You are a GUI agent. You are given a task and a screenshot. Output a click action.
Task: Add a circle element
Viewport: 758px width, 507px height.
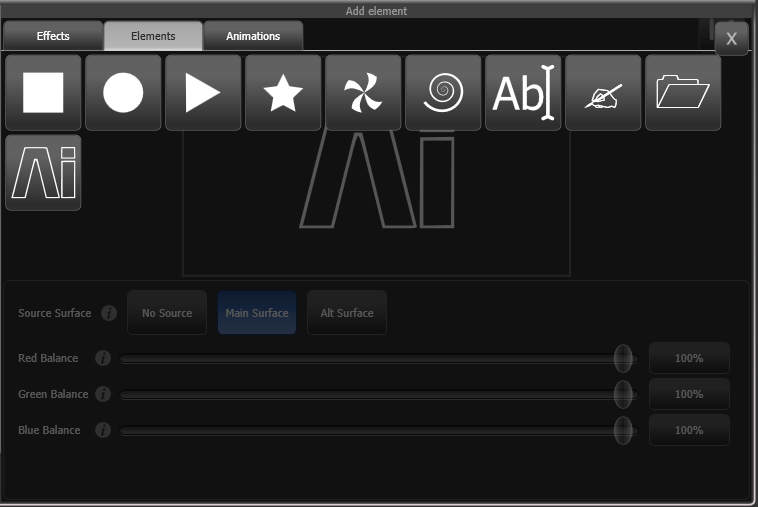pos(123,92)
